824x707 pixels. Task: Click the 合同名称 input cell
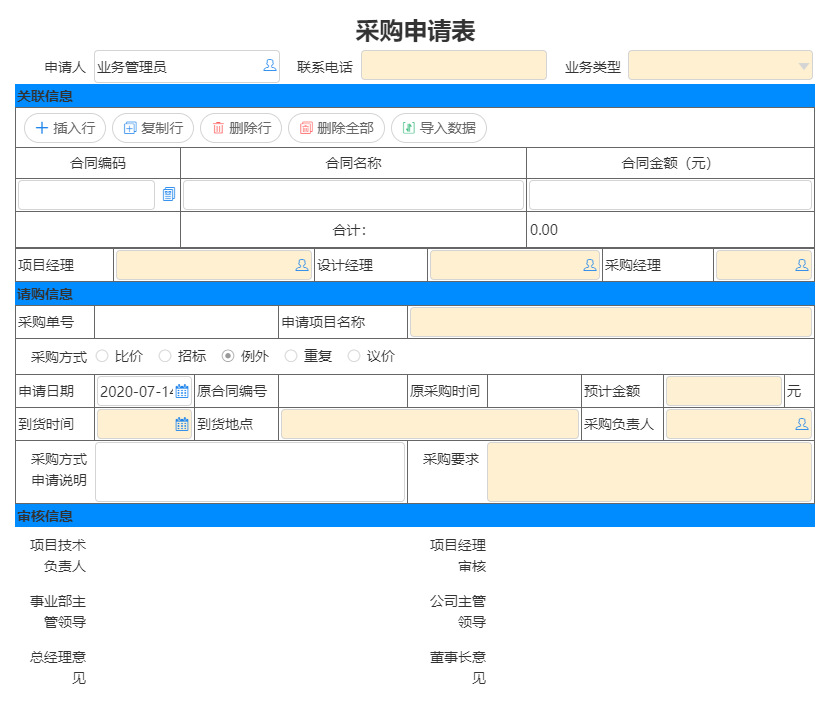point(353,195)
